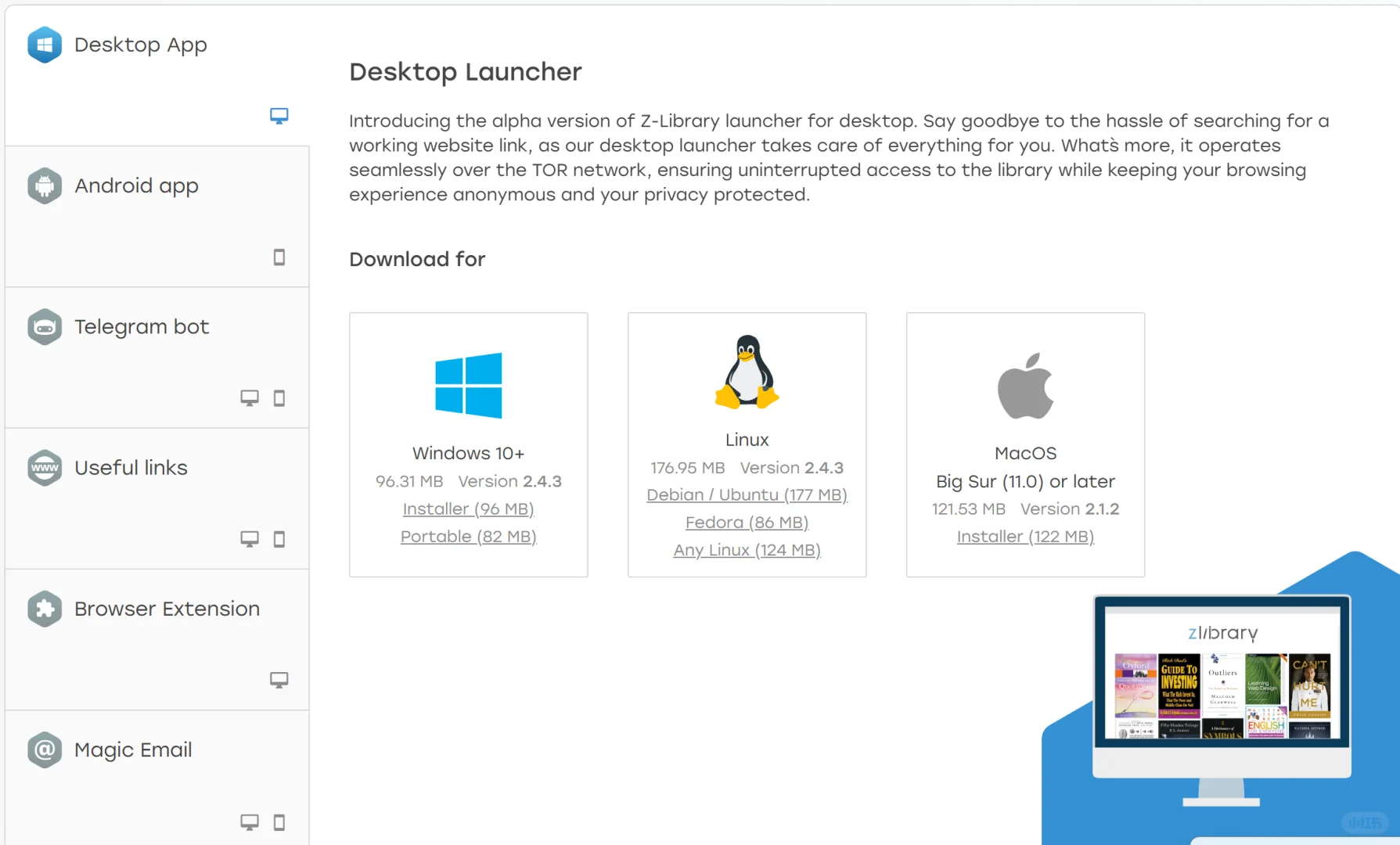
Task: Download Debian / Ubuntu (177 MB) package
Action: [x=747, y=494]
